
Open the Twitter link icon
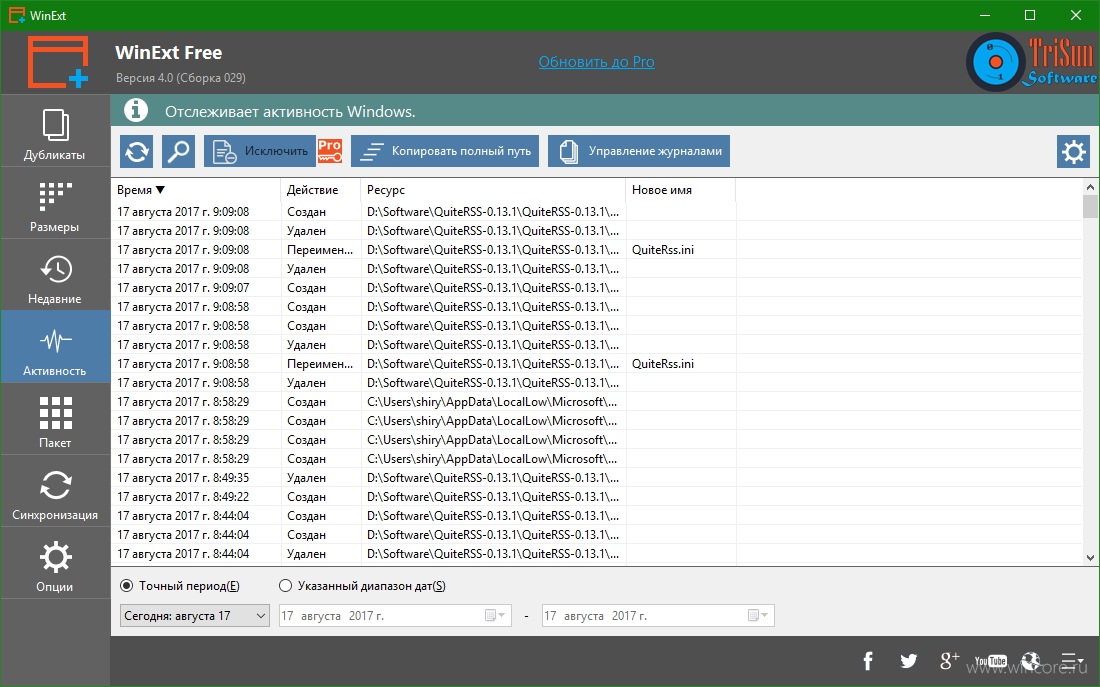coord(908,660)
